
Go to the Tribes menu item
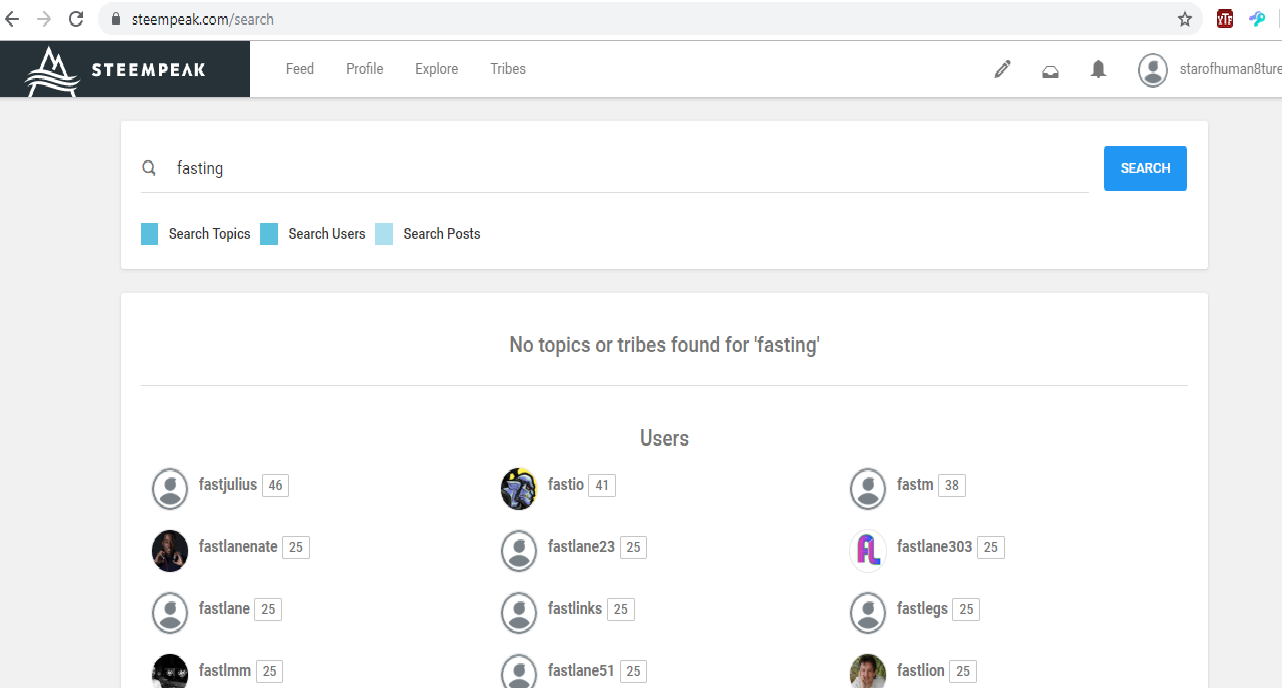tap(508, 69)
